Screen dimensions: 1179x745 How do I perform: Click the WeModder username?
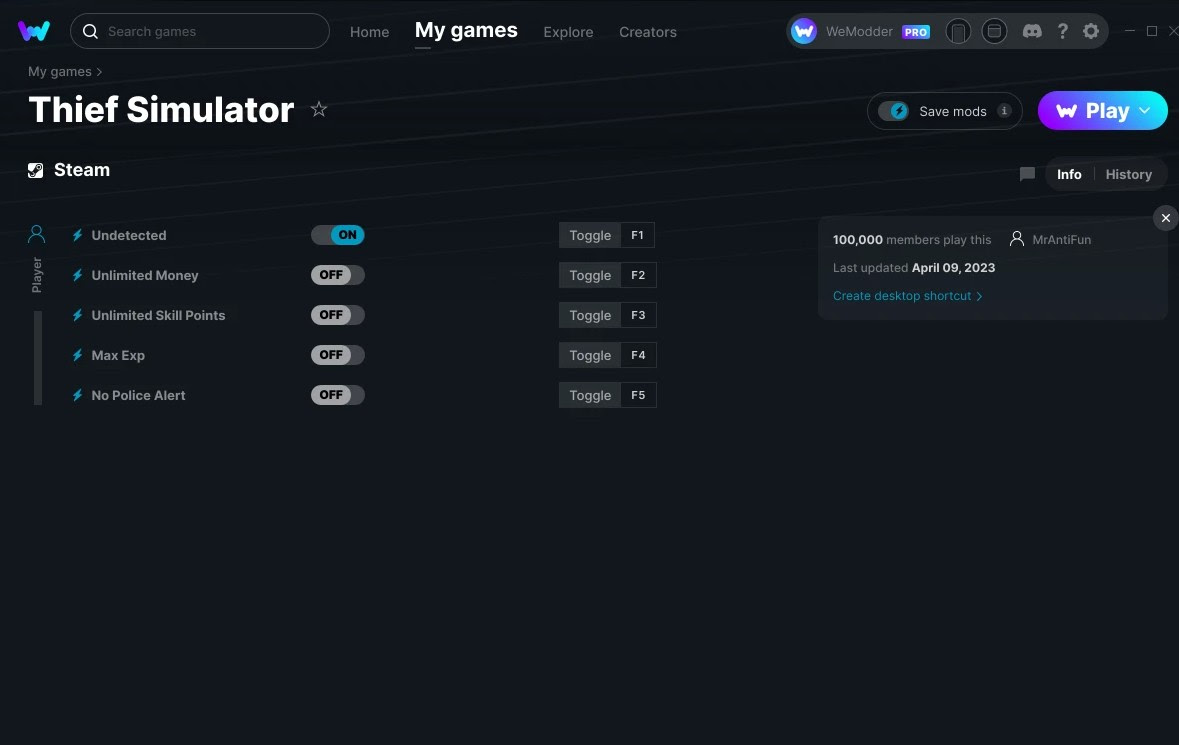859,31
